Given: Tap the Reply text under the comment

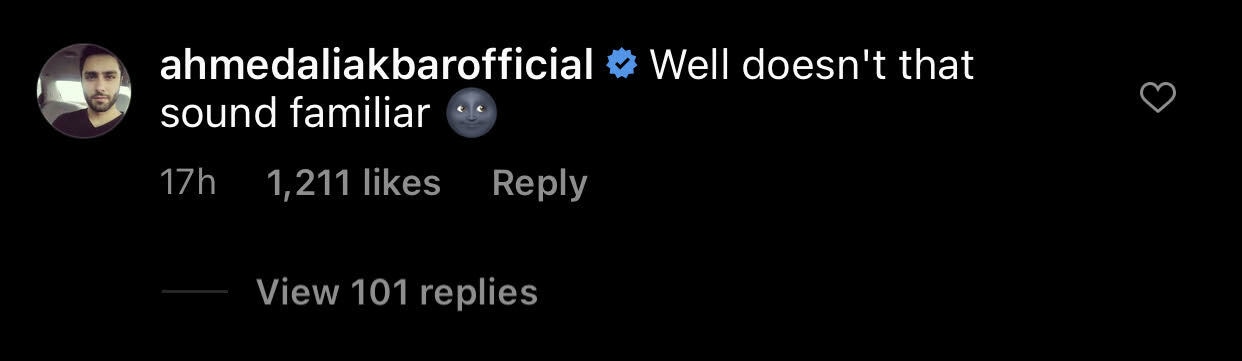Looking at the screenshot, I should click(x=540, y=183).
